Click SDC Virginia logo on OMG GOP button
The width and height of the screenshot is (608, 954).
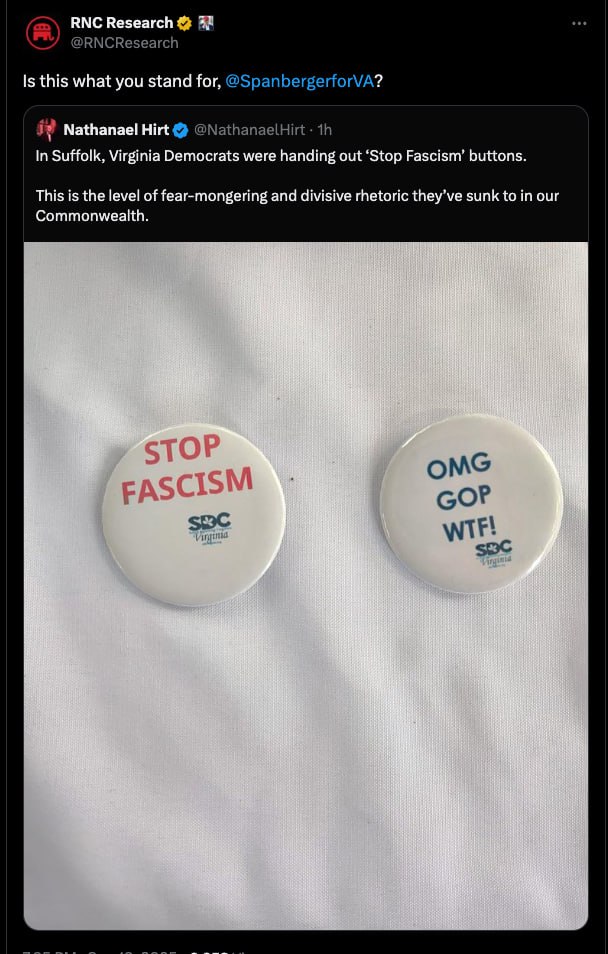494,554
